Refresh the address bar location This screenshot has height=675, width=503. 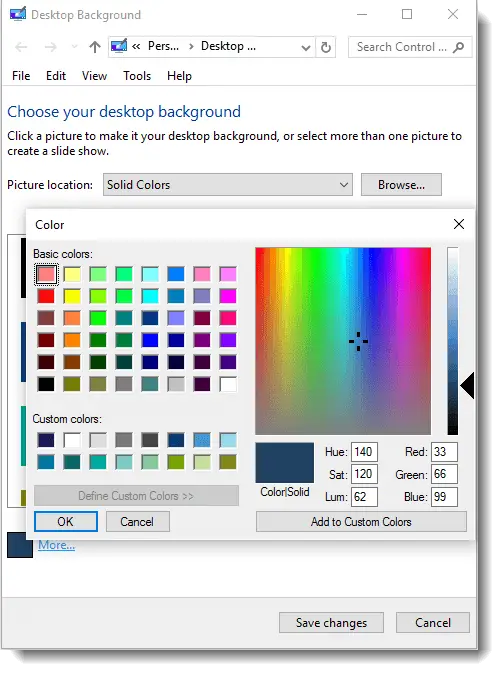pyautogui.click(x=326, y=47)
